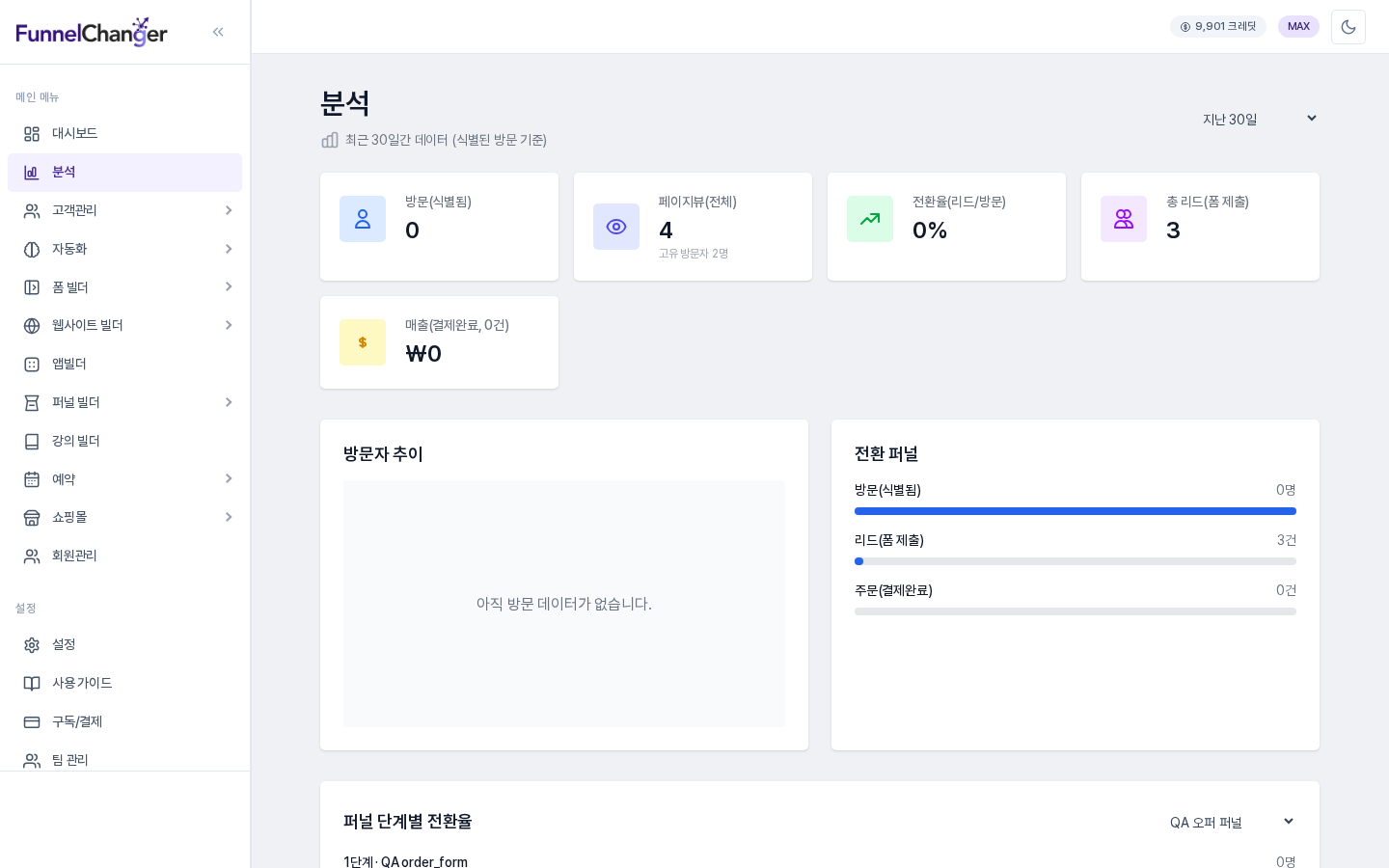Collapse the sidebar with the double chevron
The width and height of the screenshot is (1389, 868).
pos(218,32)
